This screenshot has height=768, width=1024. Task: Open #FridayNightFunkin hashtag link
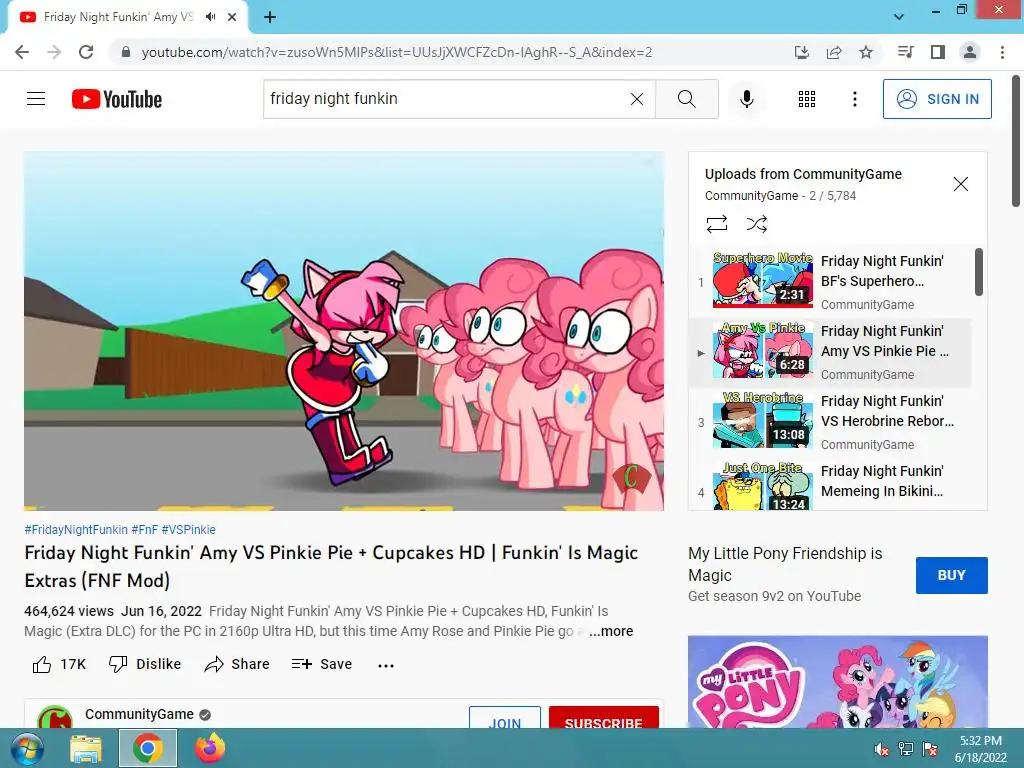[76, 530]
